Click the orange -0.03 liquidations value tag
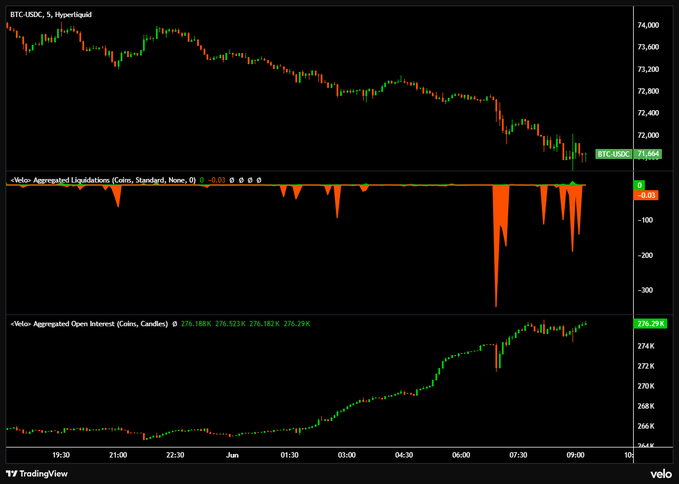679x484 pixels. tap(647, 195)
